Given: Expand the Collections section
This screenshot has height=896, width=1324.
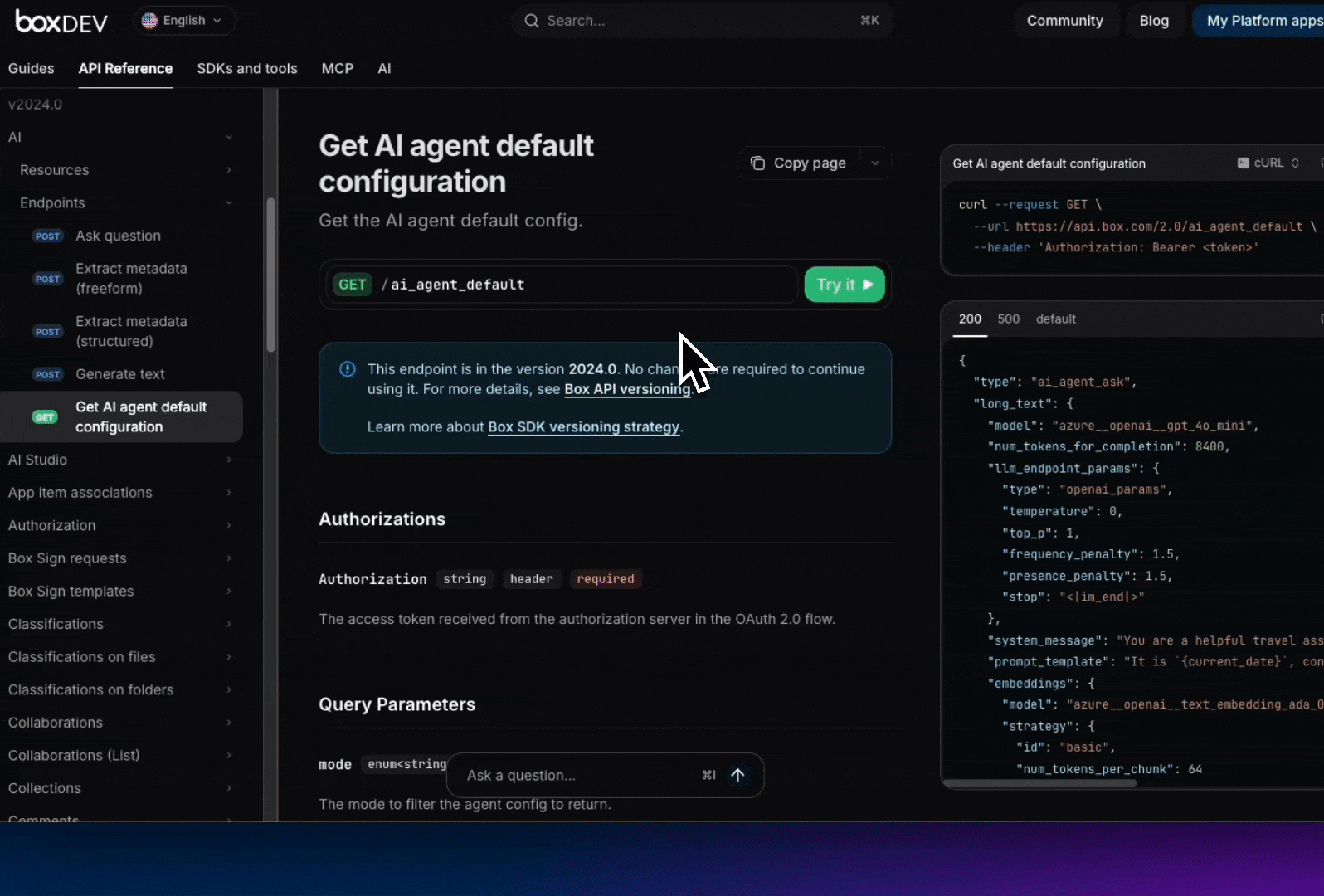Looking at the screenshot, I should tap(121, 788).
